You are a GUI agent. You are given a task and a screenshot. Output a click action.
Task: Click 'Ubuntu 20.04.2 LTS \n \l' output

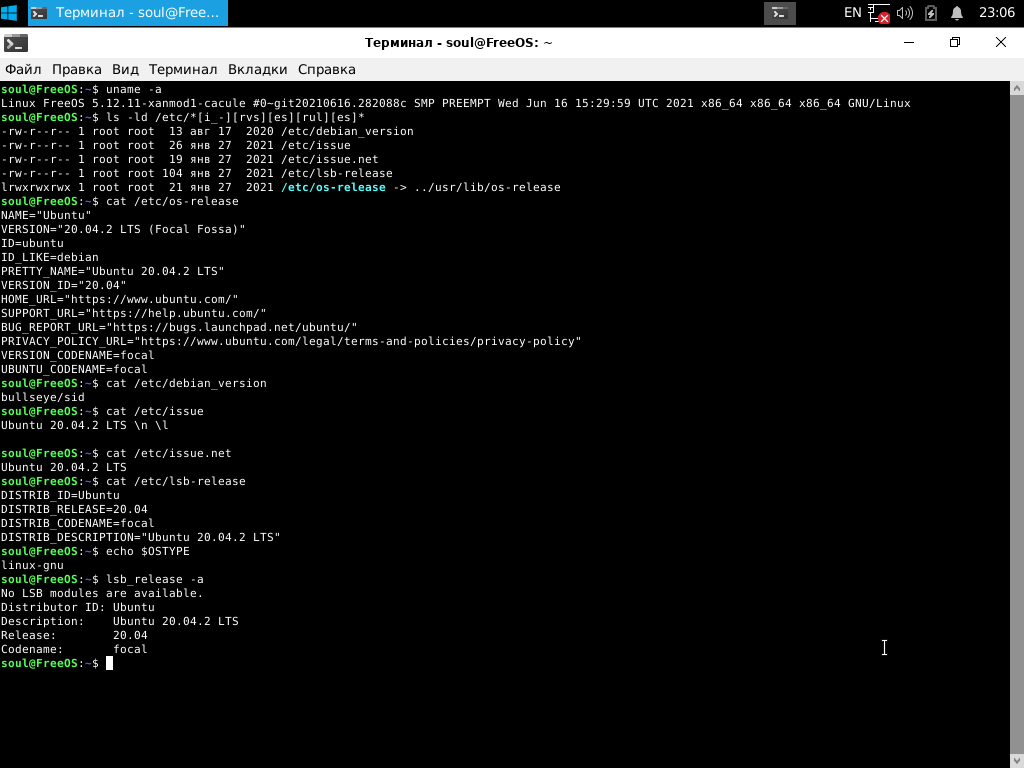click(x=84, y=425)
